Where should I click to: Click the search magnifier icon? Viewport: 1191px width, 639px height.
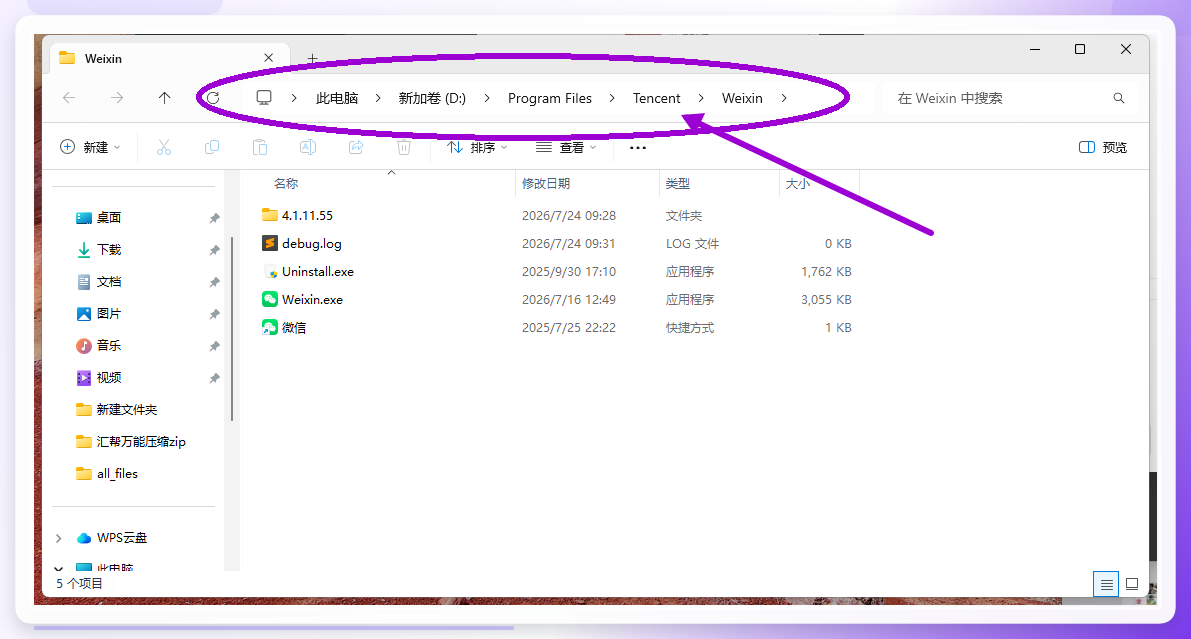coord(1119,98)
